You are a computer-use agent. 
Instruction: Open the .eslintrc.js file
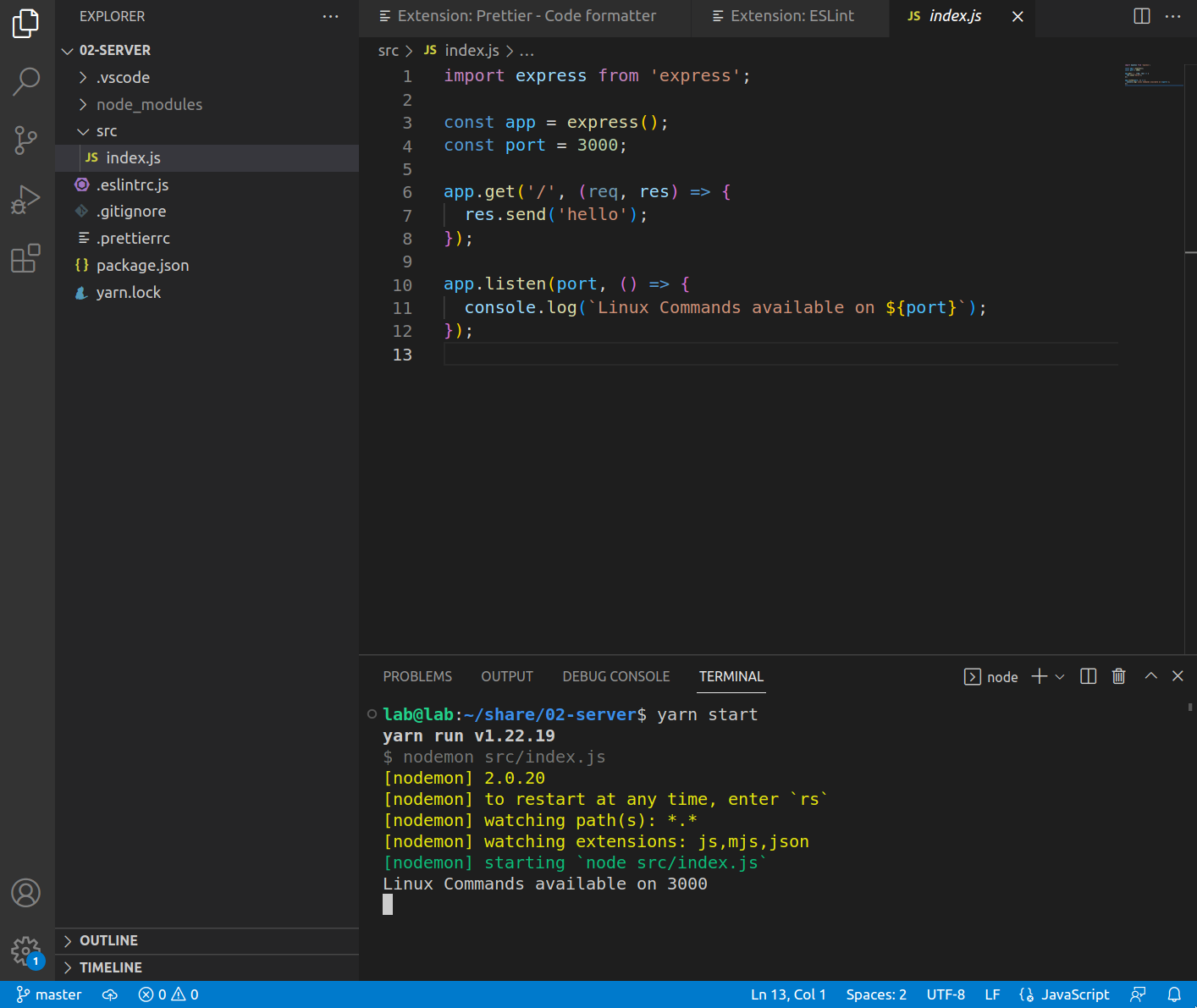(x=207, y=185)
